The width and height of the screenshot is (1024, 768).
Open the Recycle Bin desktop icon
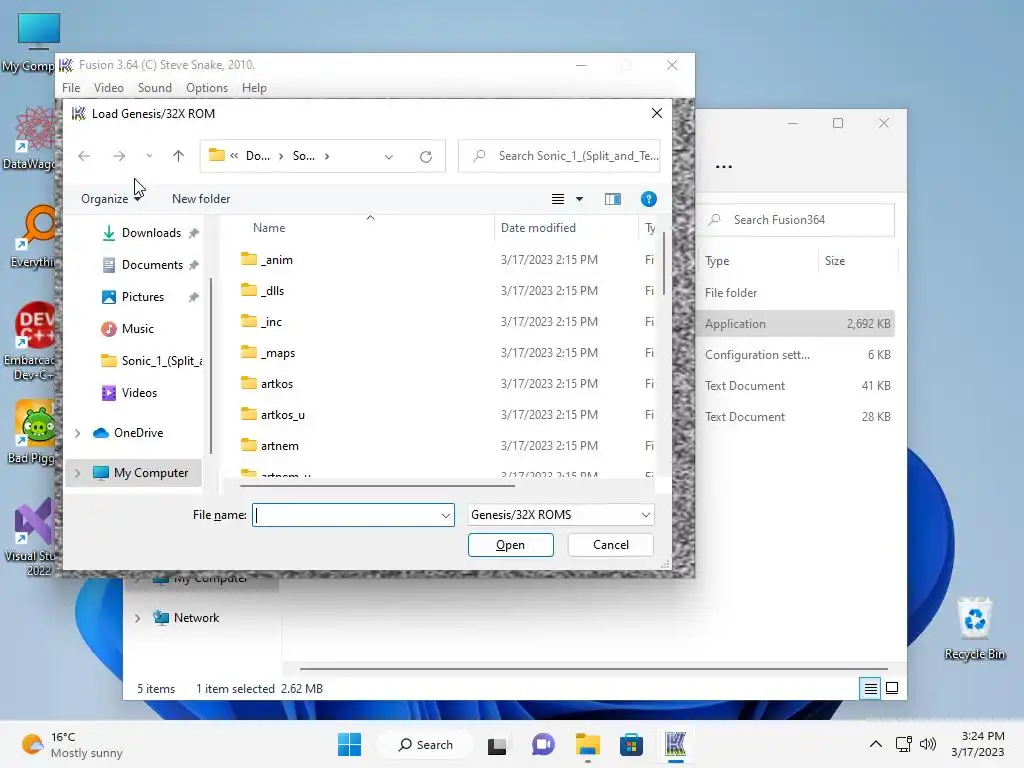click(x=975, y=629)
